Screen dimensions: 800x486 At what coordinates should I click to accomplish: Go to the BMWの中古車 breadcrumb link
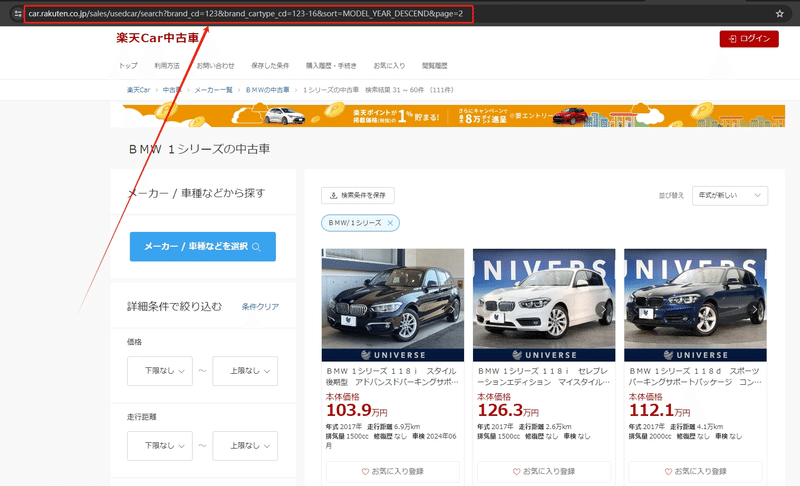(267, 90)
